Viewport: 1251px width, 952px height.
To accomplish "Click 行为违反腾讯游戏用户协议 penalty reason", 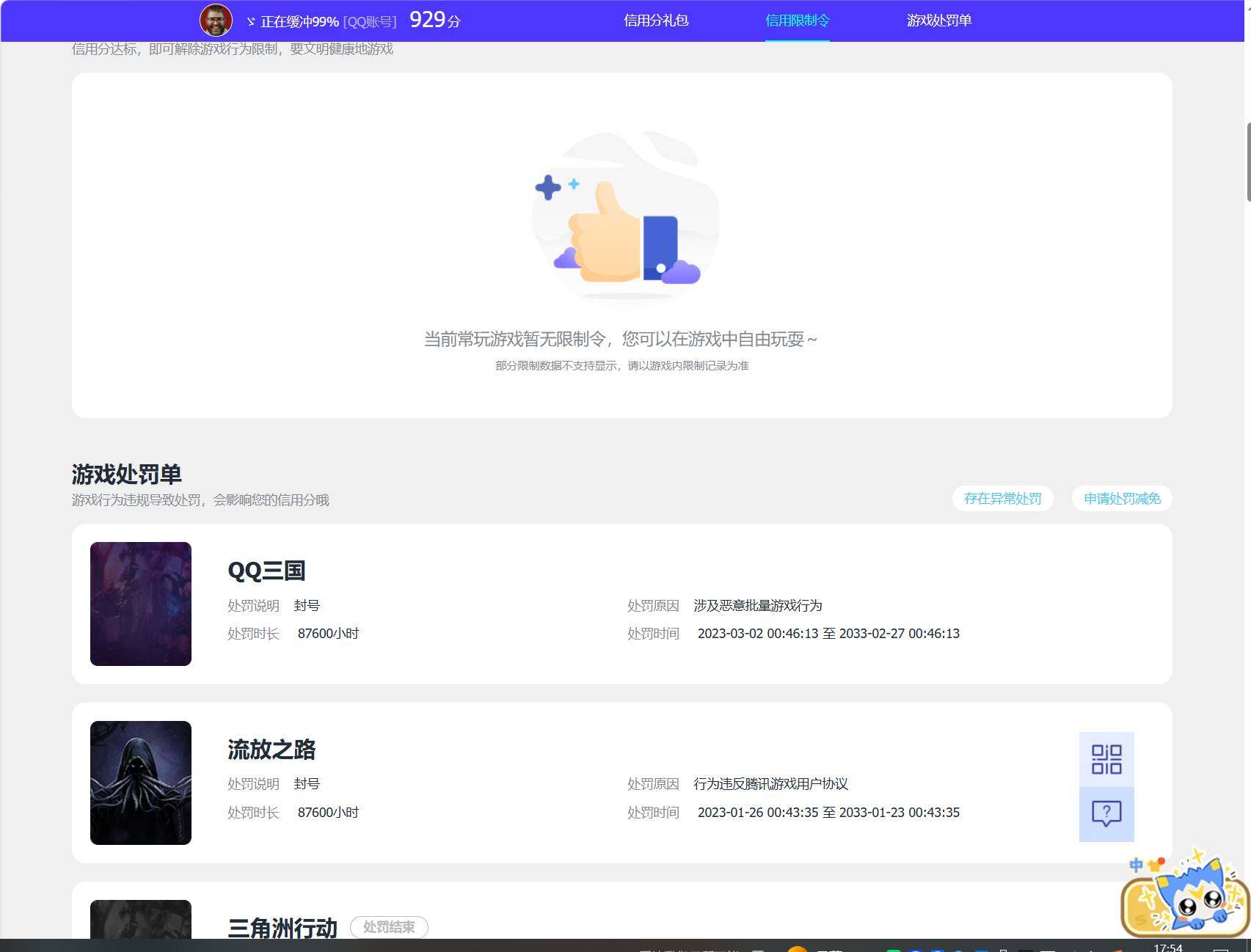I will click(x=771, y=784).
